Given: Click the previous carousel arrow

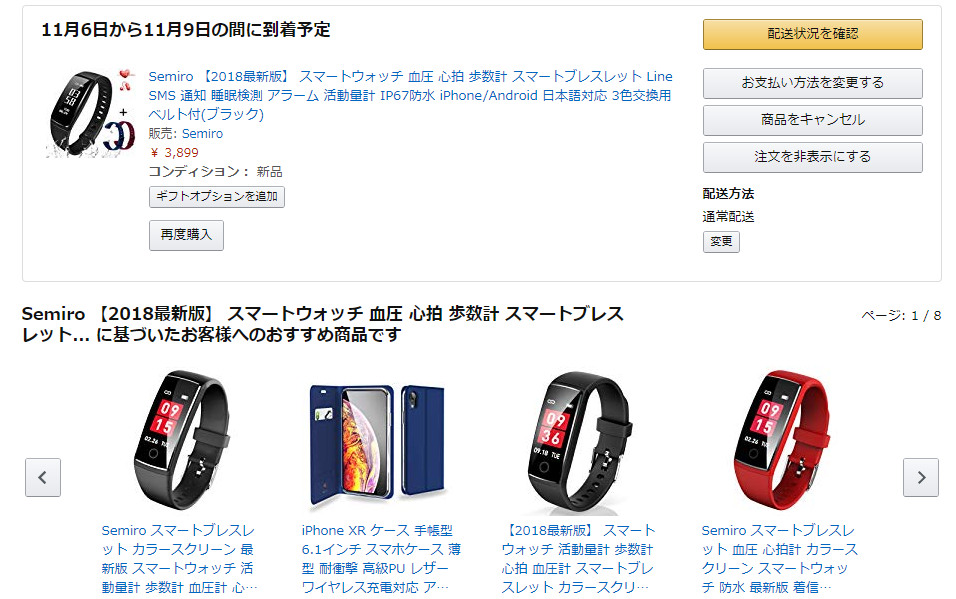Looking at the screenshot, I should [x=43, y=477].
